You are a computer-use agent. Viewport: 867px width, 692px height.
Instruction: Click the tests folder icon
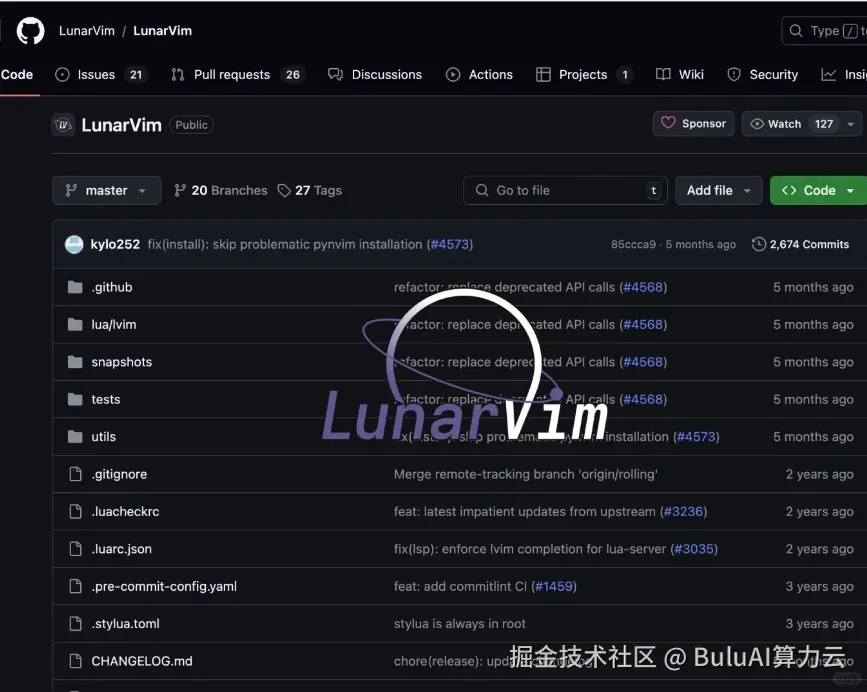coord(75,400)
